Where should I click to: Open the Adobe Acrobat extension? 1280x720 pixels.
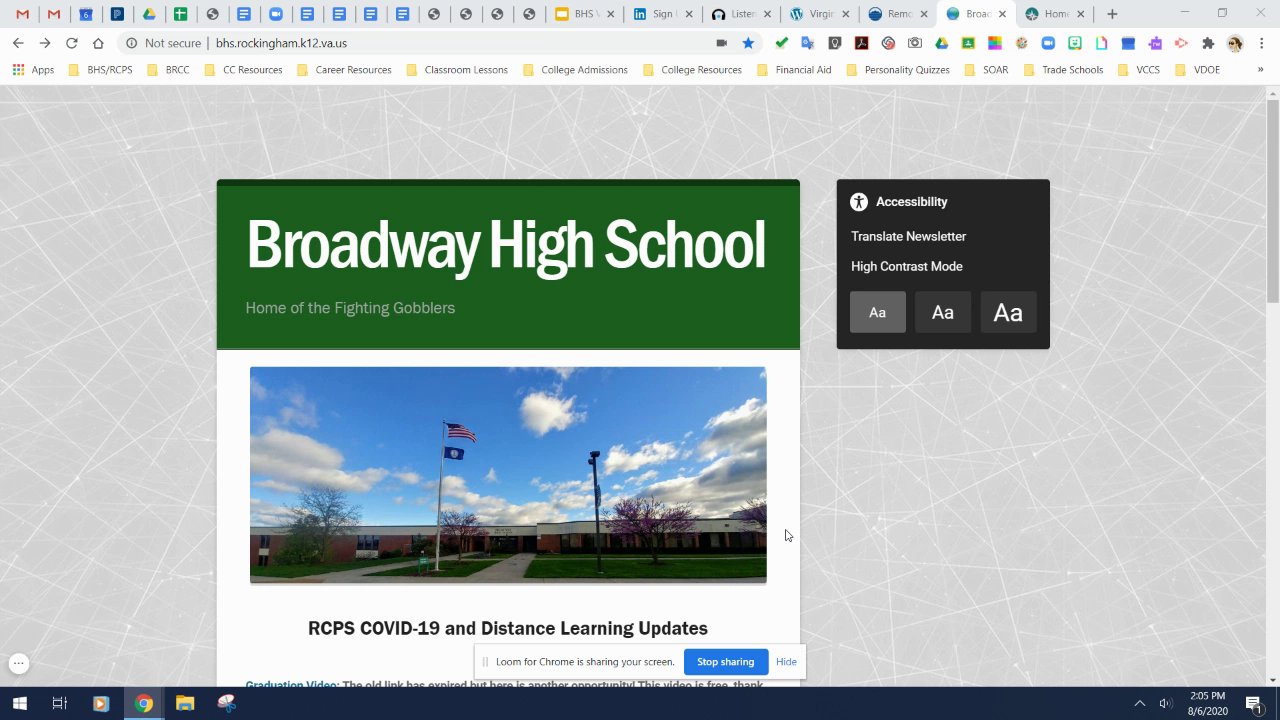coord(861,43)
